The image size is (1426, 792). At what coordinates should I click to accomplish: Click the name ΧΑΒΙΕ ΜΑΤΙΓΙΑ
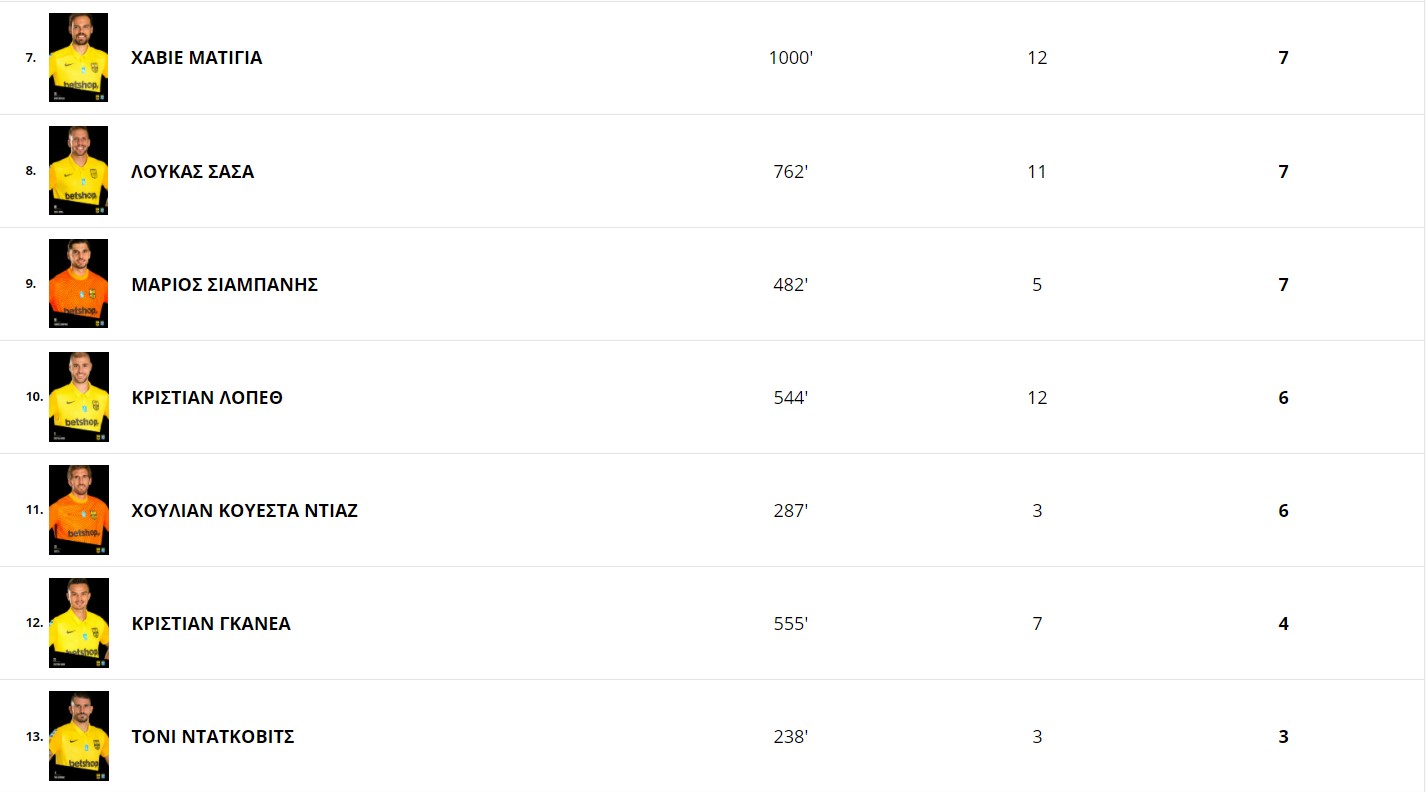(x=197, y=58)
